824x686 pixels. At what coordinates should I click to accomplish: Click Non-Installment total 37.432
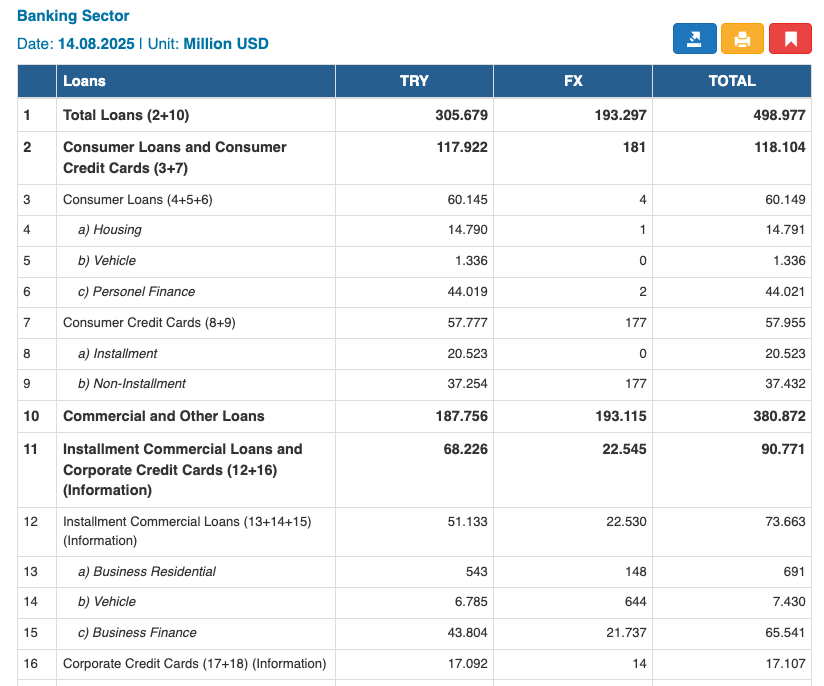click(x=785, y=384)
